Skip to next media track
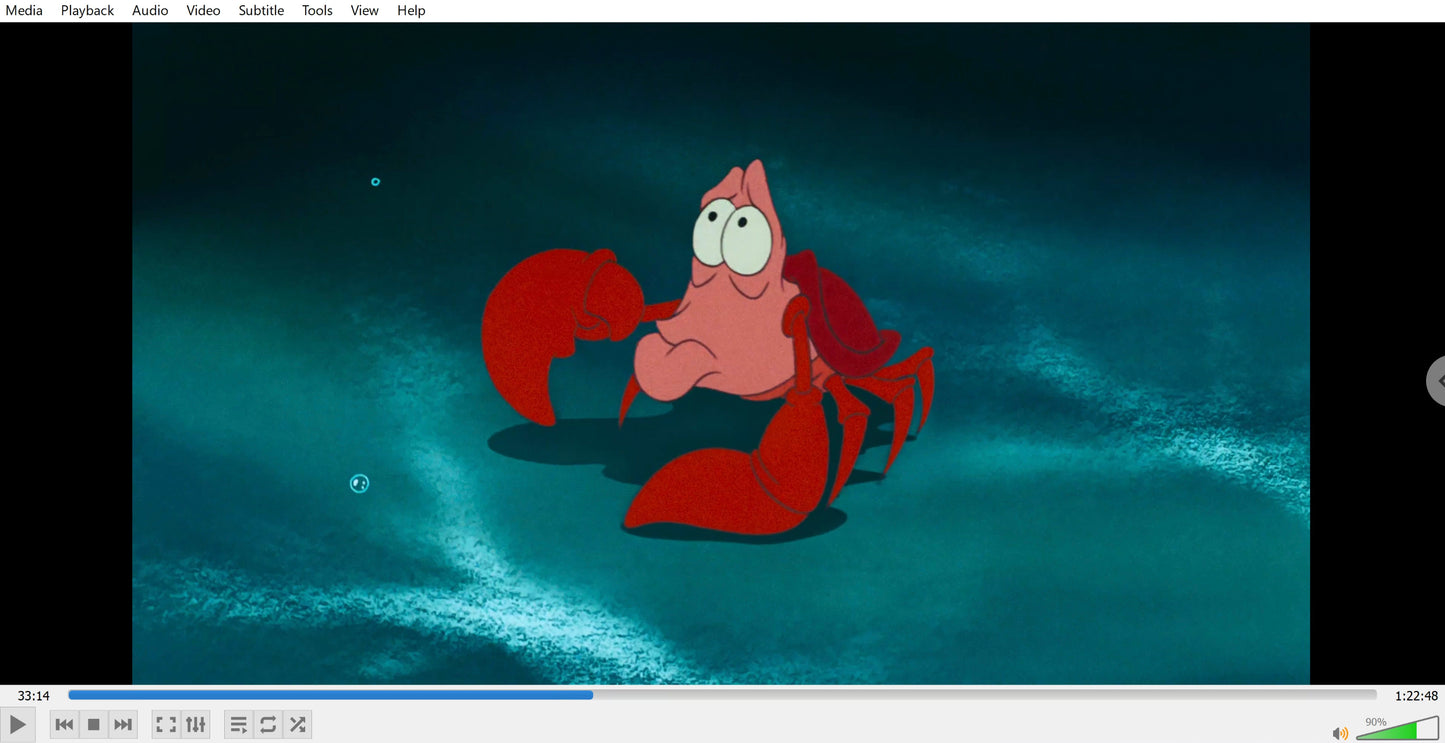The height and width of the screenshot is (743, 1445). 123,725
